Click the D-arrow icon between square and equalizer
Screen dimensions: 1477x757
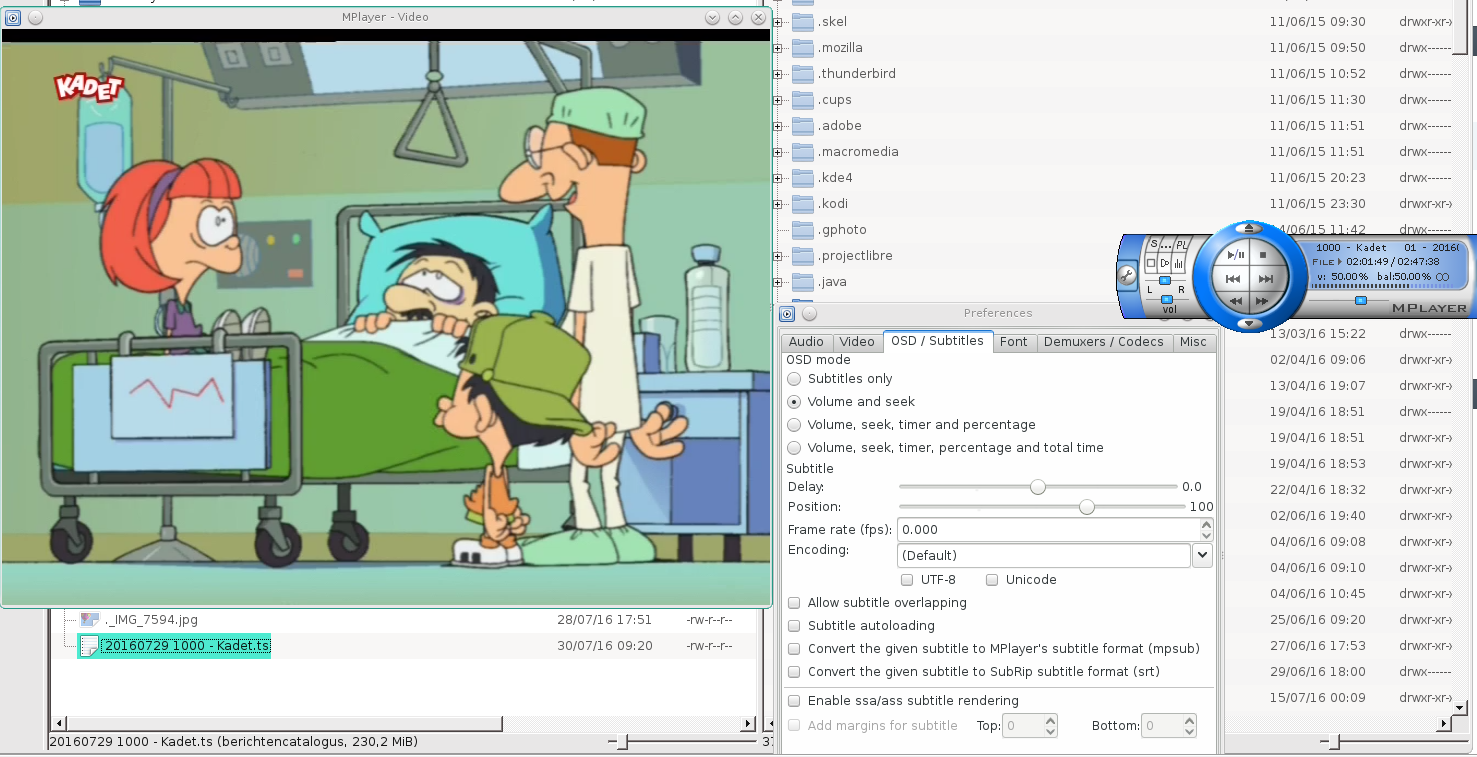[1165, 263]
